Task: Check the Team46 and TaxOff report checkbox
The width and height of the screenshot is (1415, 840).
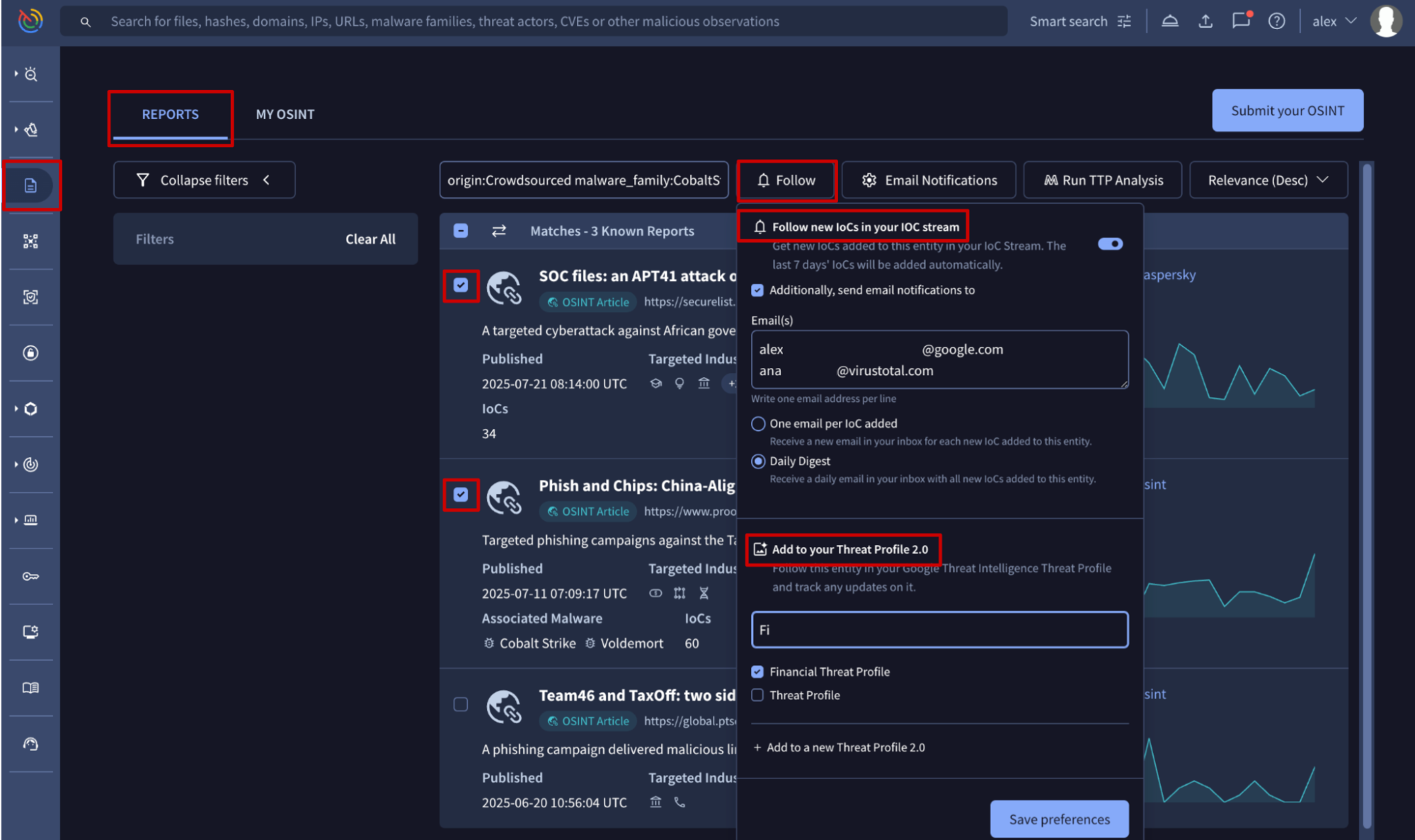Action: (461, 704)
